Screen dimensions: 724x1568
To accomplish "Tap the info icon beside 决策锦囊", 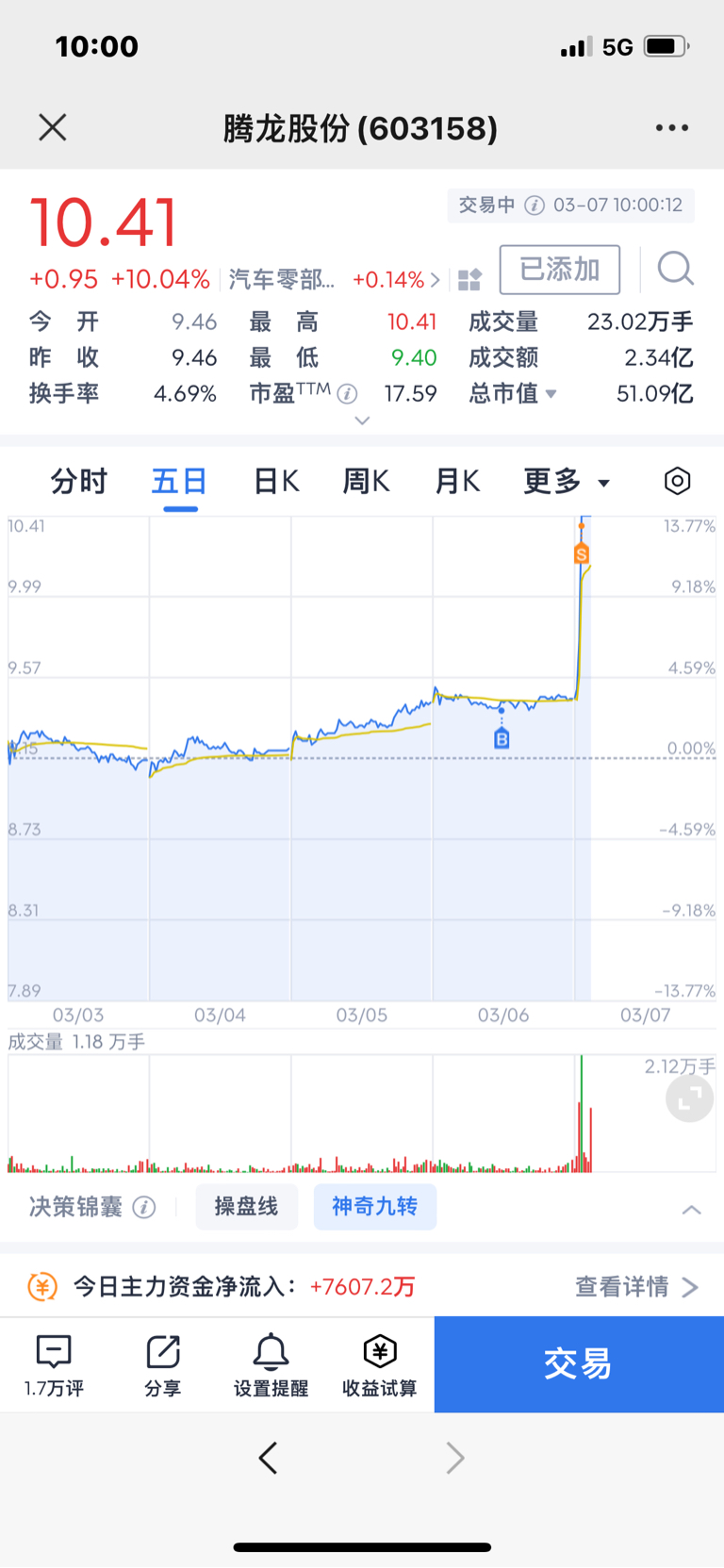I will (144, 1207).
